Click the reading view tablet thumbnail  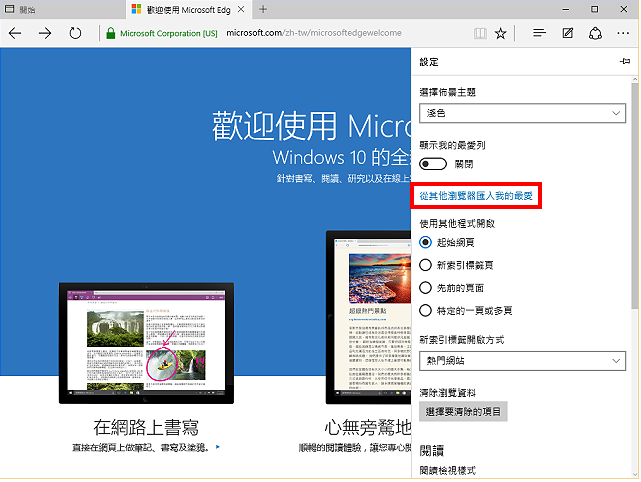[368, 317]
